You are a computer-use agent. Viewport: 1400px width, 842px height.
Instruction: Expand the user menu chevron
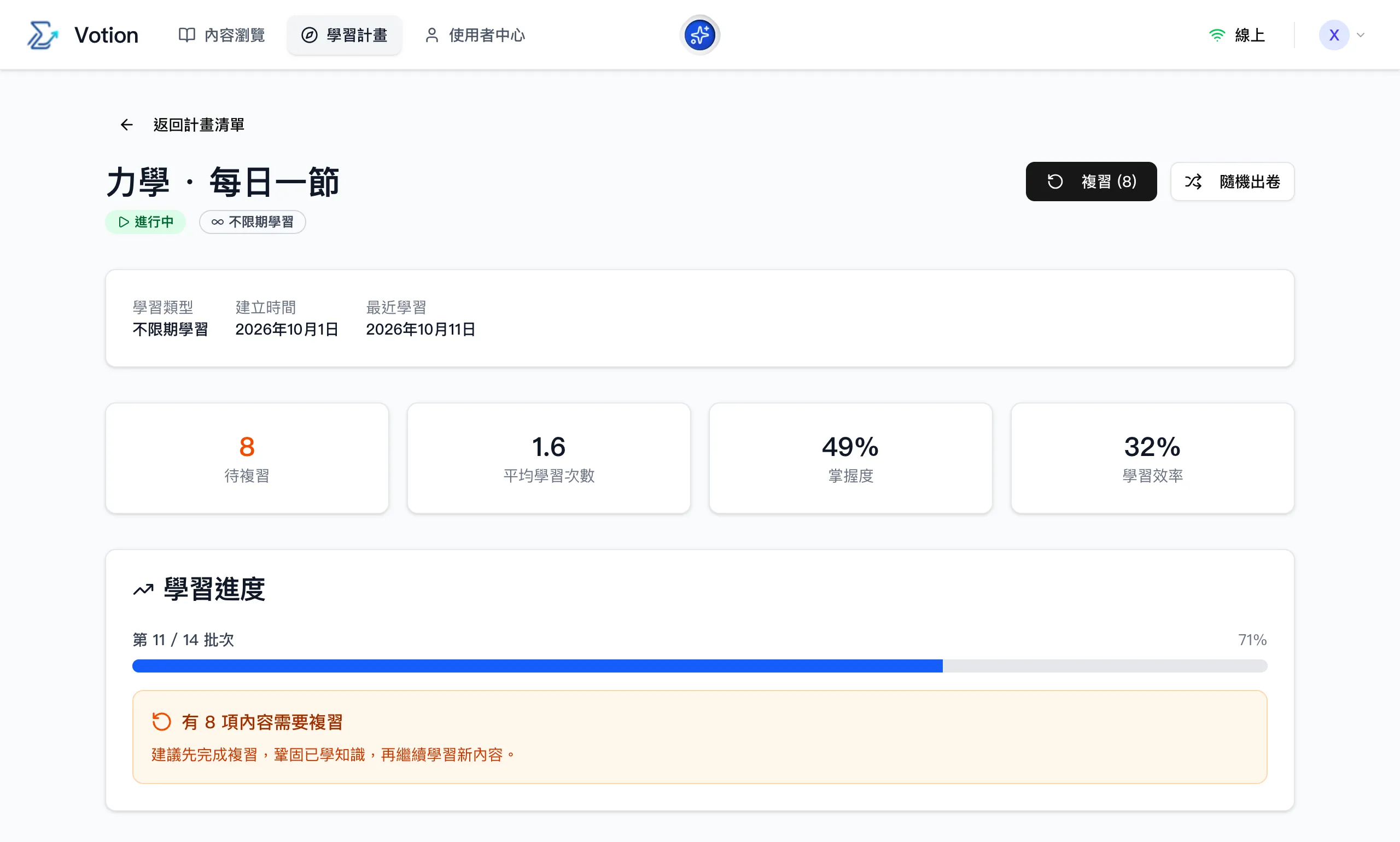pyautogui.click(x=1360, y=35)
